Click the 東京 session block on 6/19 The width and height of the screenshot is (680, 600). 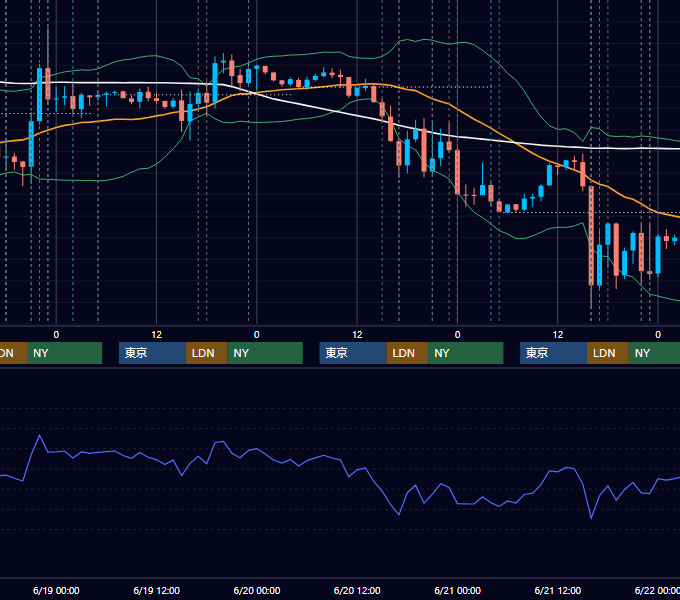[x=152, y=353]
